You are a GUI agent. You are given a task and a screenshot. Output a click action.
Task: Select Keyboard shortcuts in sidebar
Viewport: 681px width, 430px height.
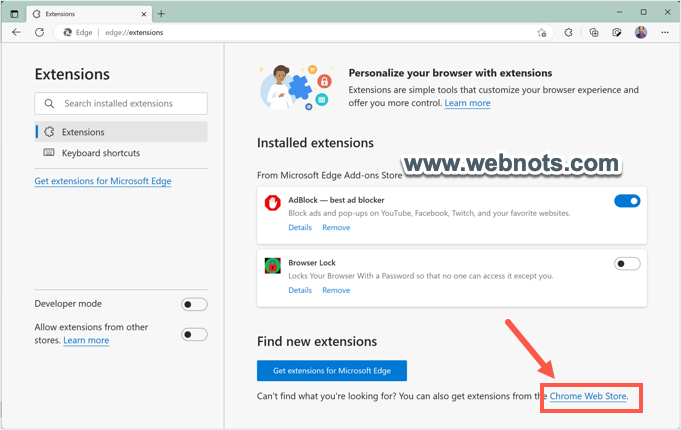tap(100, 153)
